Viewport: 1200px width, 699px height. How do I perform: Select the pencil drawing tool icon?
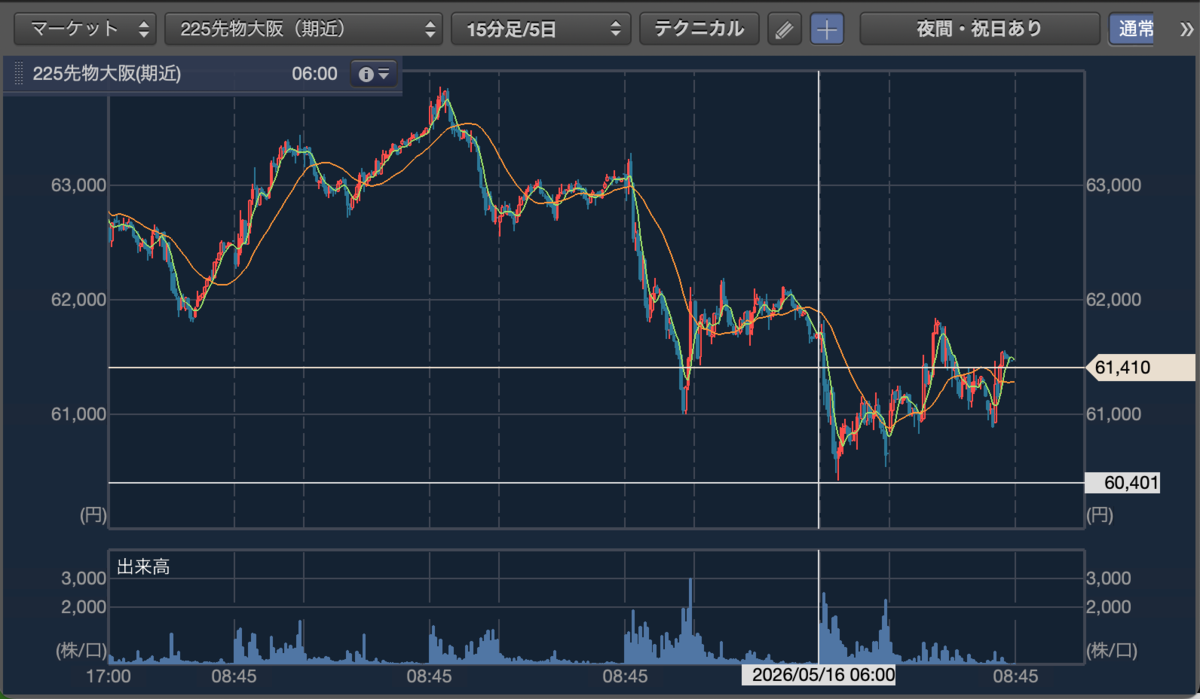tap(785, 29)
